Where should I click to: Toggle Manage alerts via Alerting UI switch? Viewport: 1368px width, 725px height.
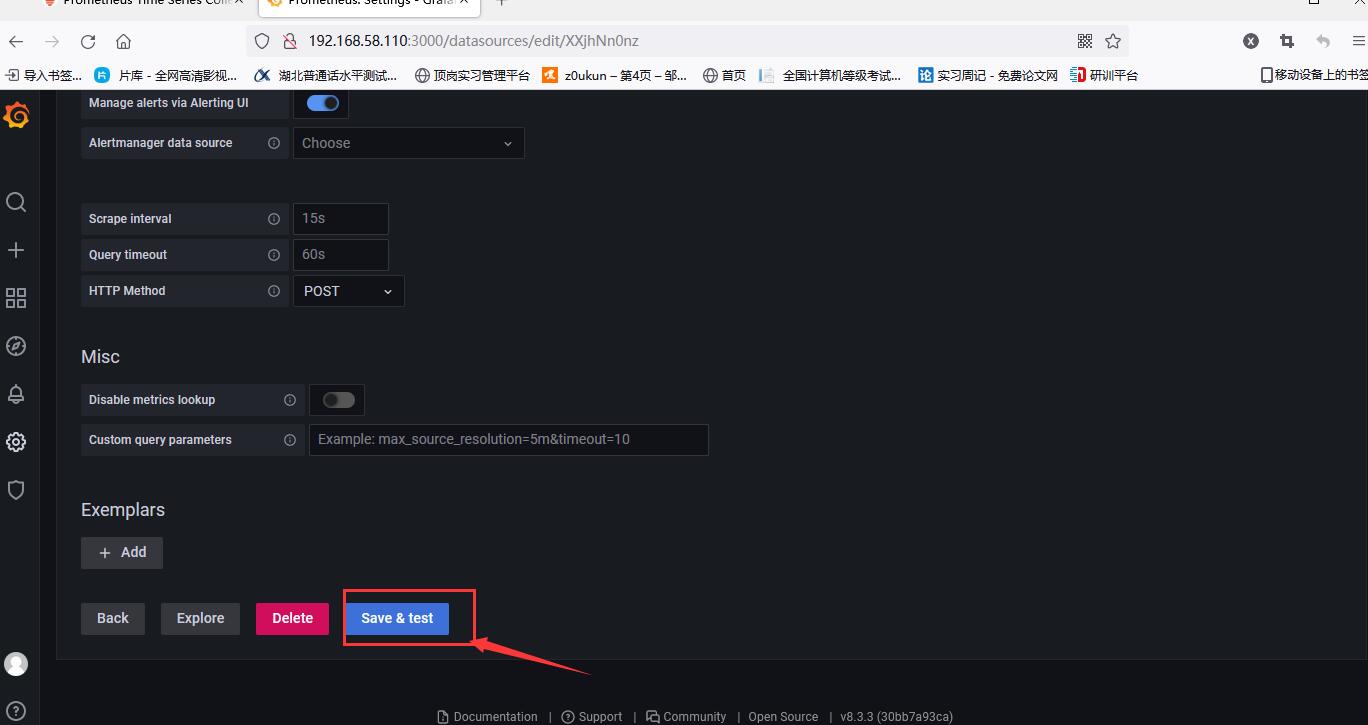(x=322, y=103)
